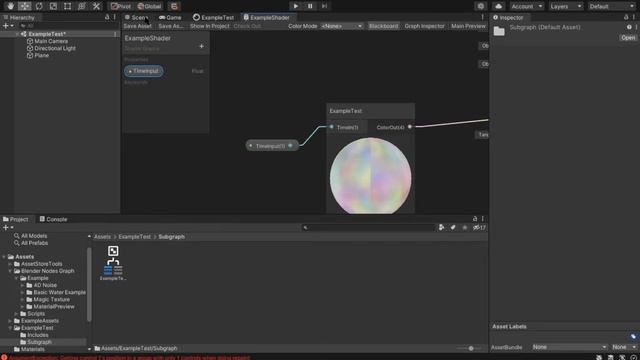Select the AssetStoreTools folder

42,264
